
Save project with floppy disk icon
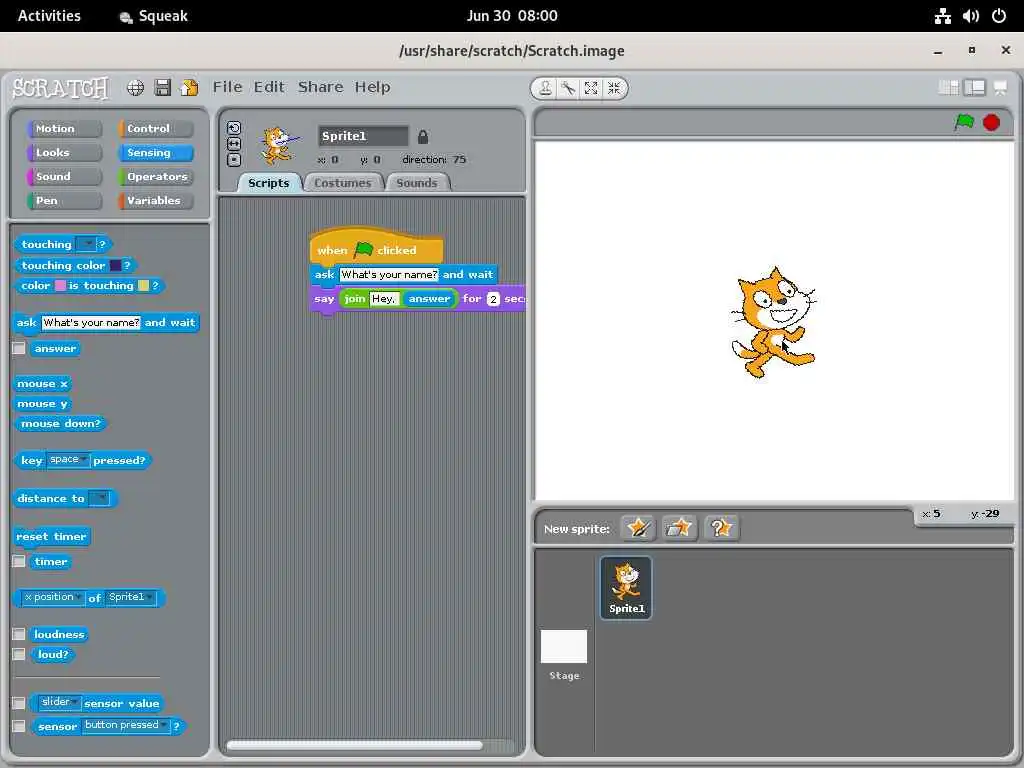pos(163,88)
